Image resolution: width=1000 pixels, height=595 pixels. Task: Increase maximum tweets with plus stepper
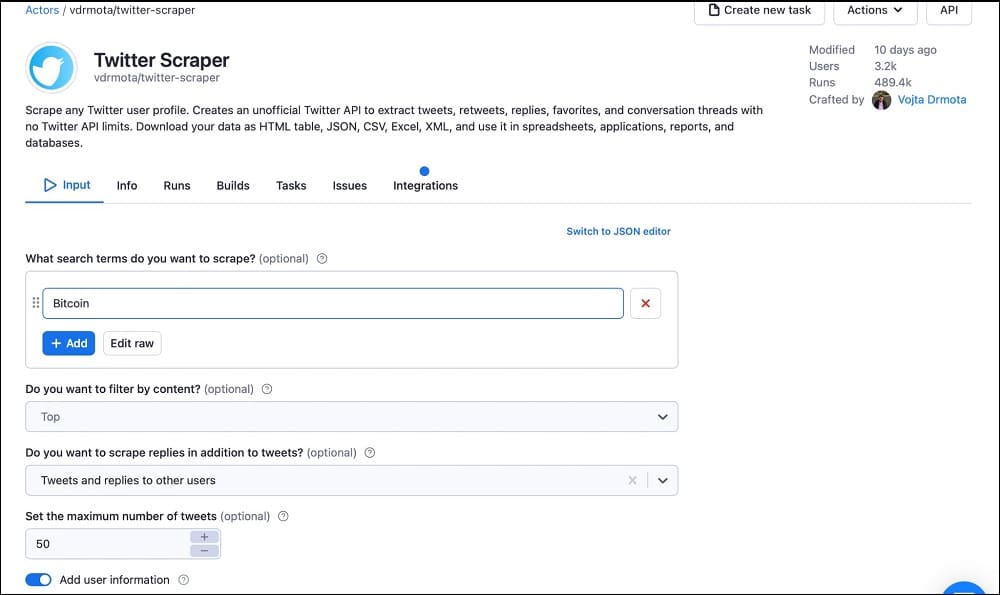204,537
